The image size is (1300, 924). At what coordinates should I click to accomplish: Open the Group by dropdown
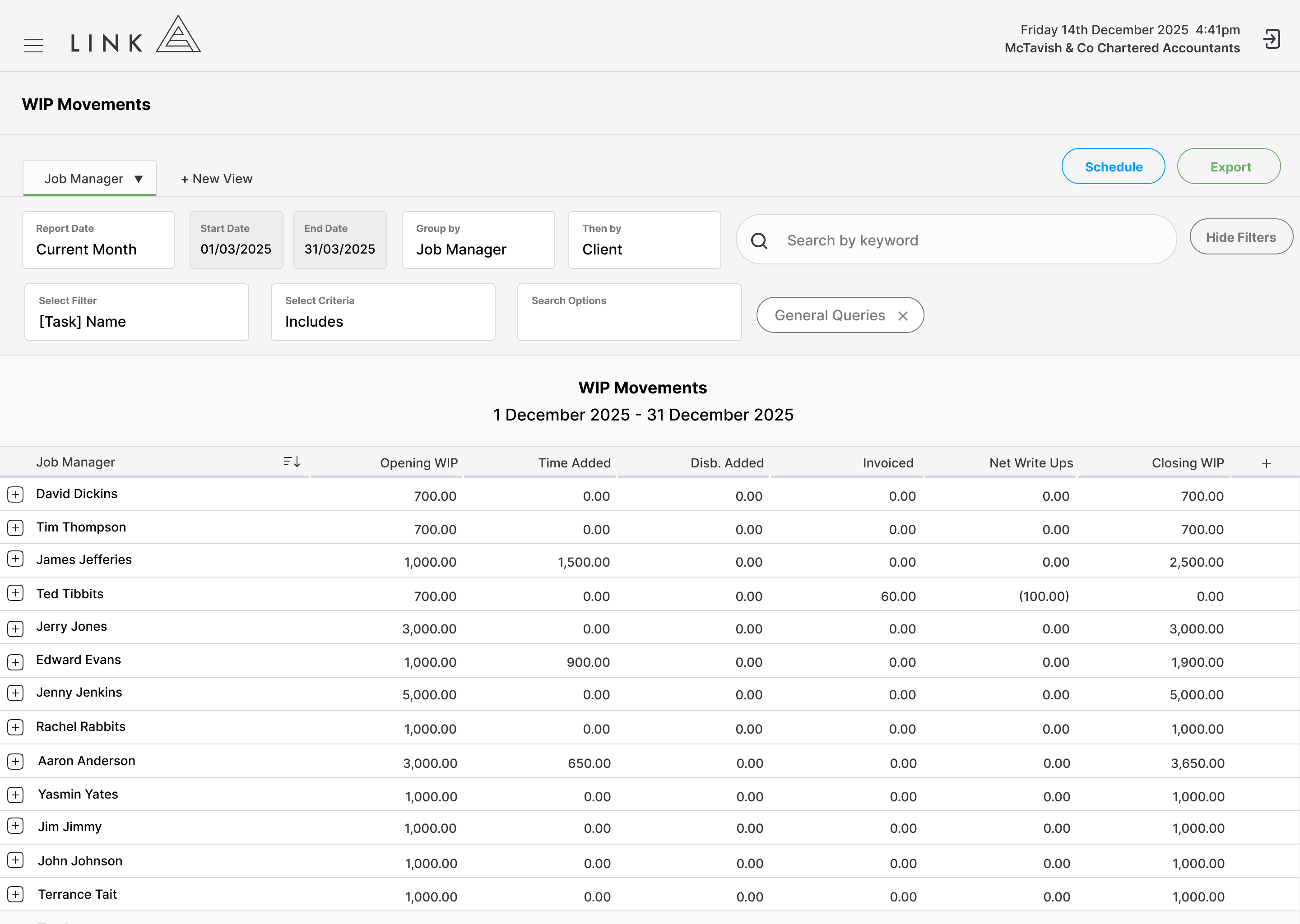click(x=478, y=240)
